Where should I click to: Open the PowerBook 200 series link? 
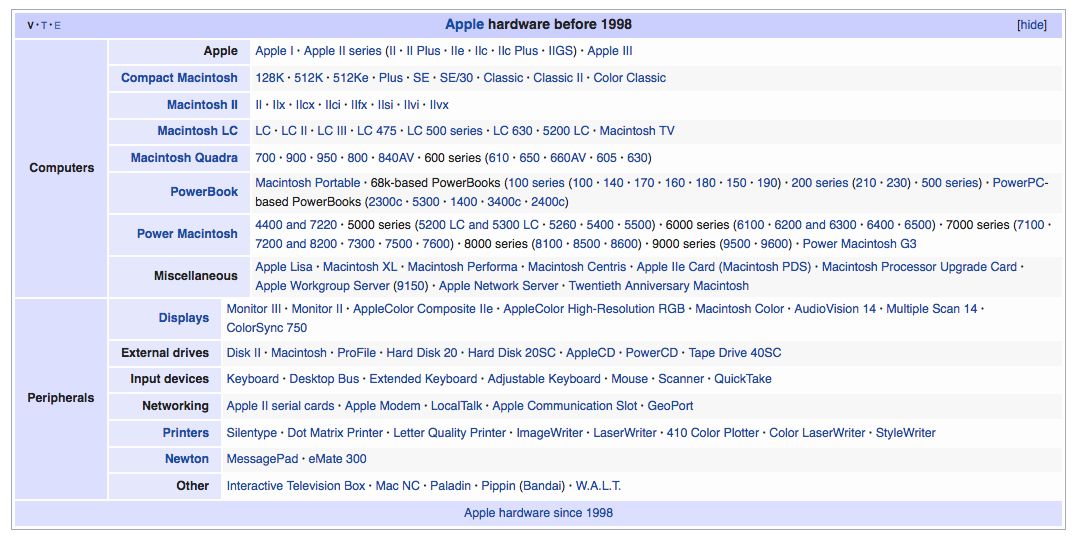pos(820,183)
